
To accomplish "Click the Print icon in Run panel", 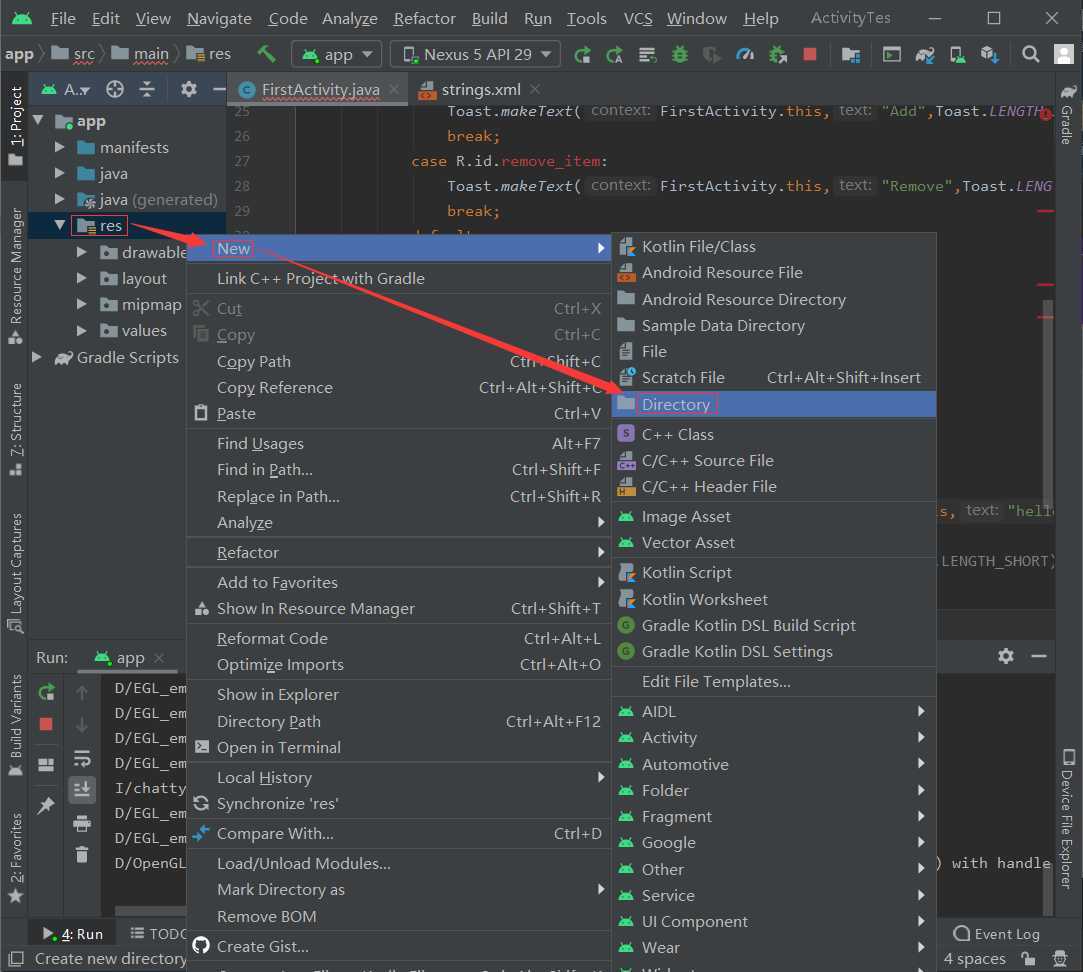I will (x=82, y=823).
